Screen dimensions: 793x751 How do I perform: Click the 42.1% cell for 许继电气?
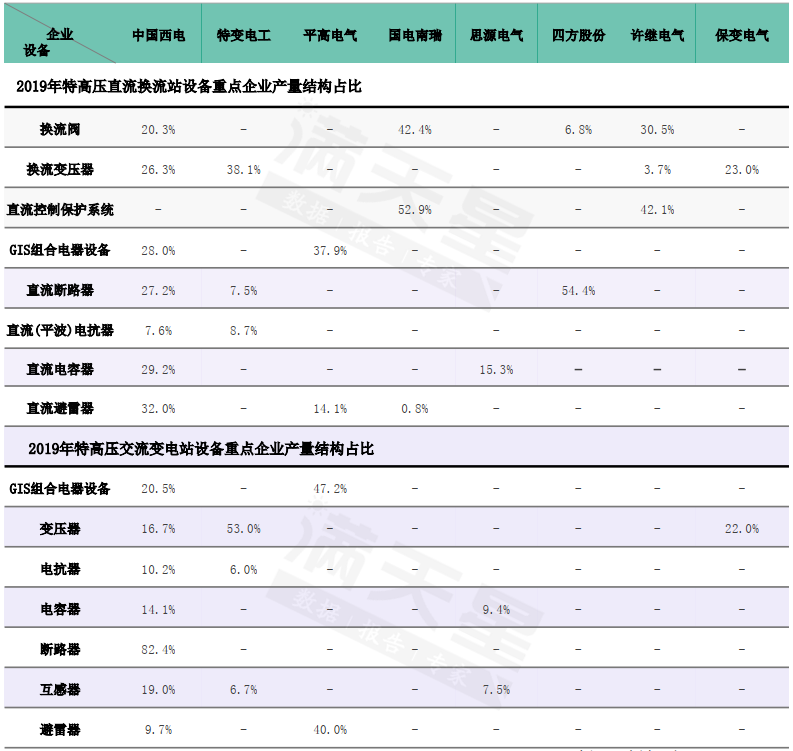click(657, 210)
